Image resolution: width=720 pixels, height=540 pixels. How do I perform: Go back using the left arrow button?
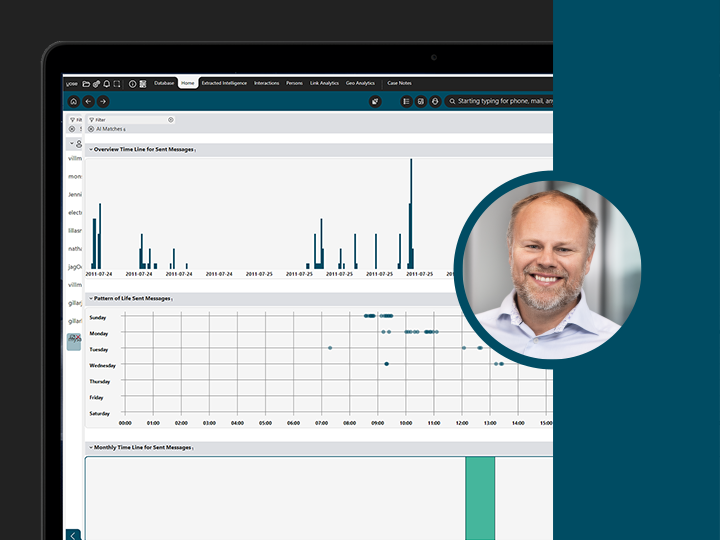point(88,101)
